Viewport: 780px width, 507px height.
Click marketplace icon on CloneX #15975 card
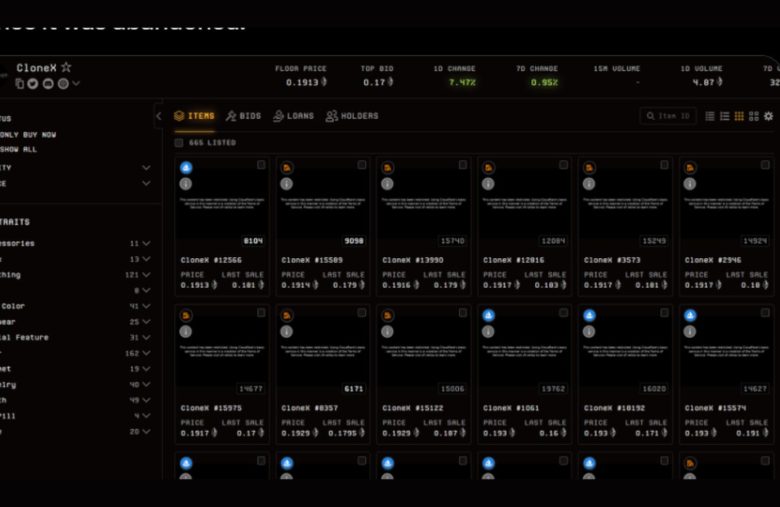(186, 315)
